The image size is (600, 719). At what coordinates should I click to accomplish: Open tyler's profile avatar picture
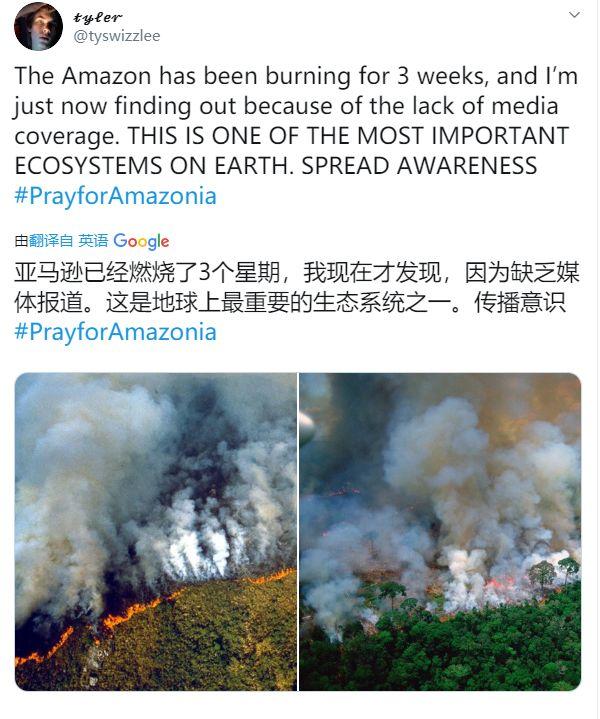pos(39,26)
